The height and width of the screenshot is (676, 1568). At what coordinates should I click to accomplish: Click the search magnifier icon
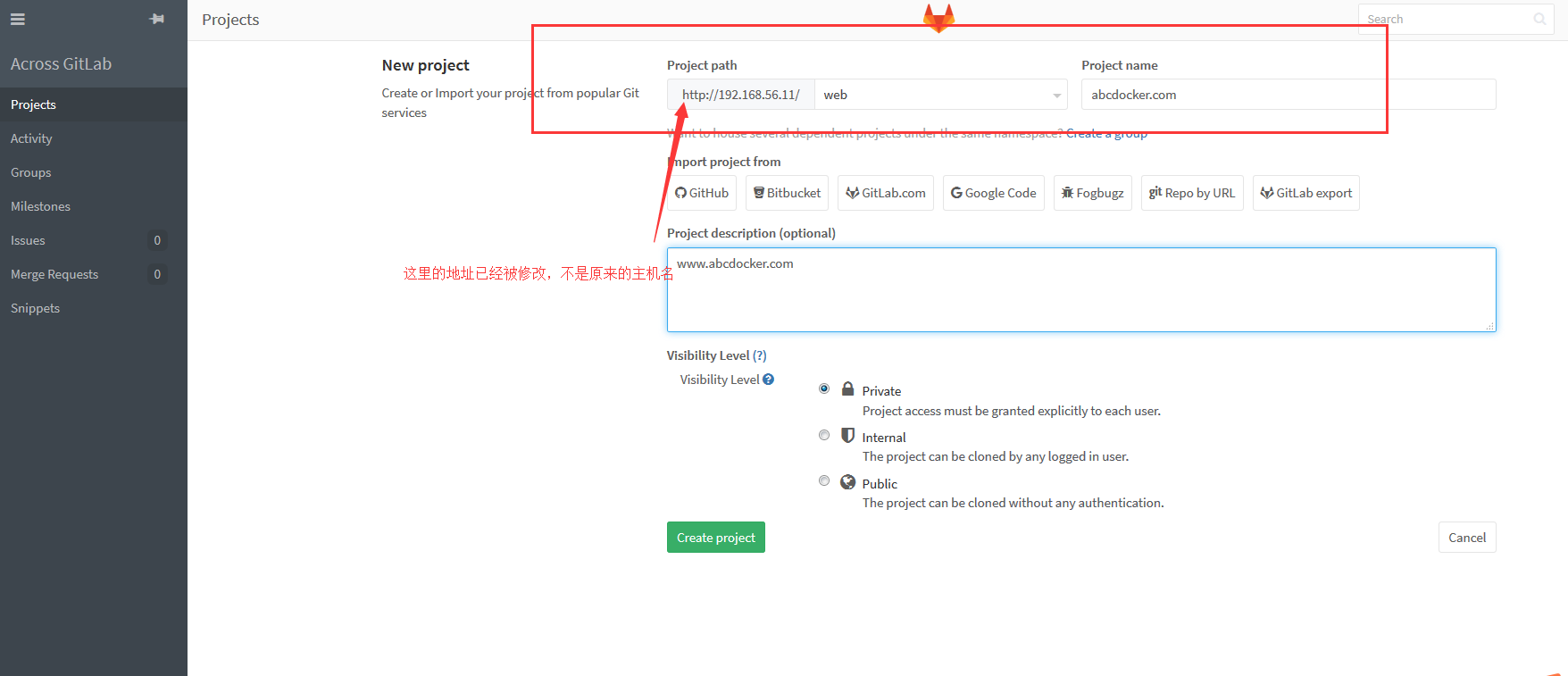tap(1539, 19)
